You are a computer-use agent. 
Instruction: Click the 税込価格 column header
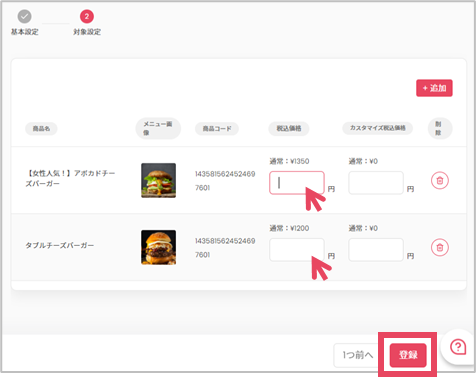[x=289, y=128]
